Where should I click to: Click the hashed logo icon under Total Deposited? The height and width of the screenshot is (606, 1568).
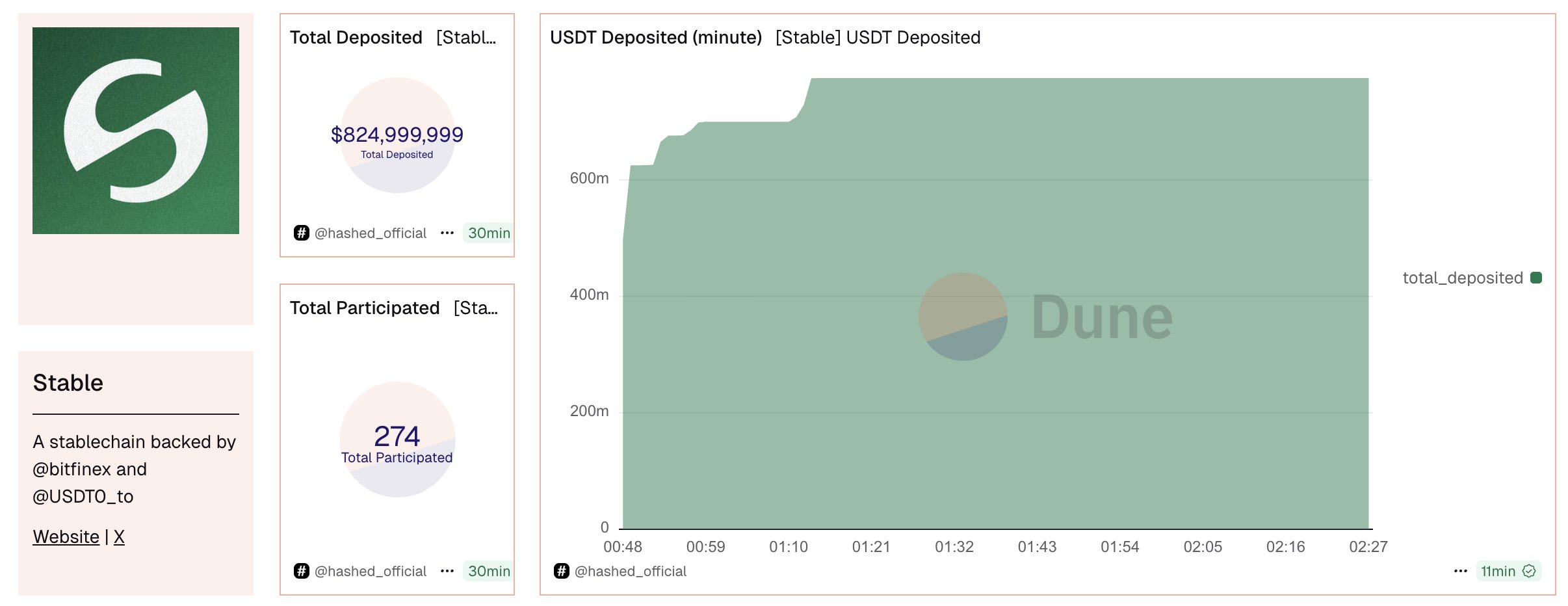(301, 233)
